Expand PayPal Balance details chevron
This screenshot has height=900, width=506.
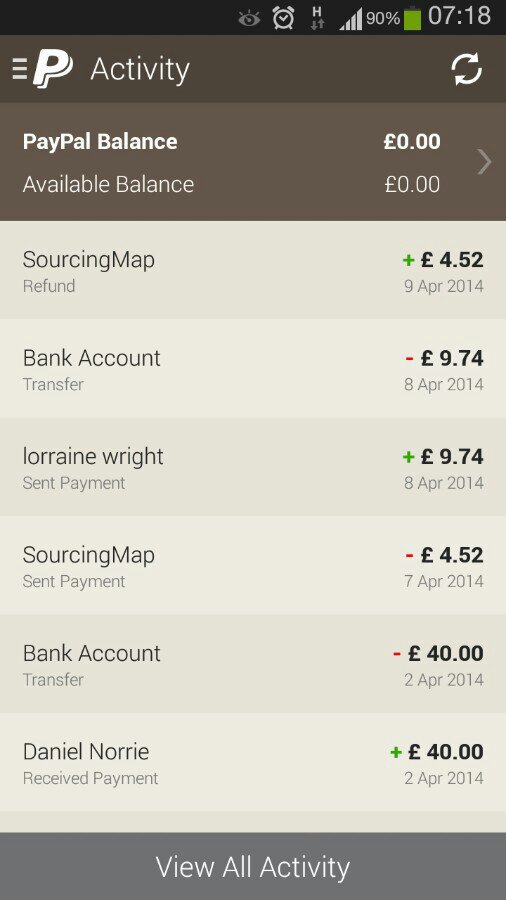[x=484, y=162]
